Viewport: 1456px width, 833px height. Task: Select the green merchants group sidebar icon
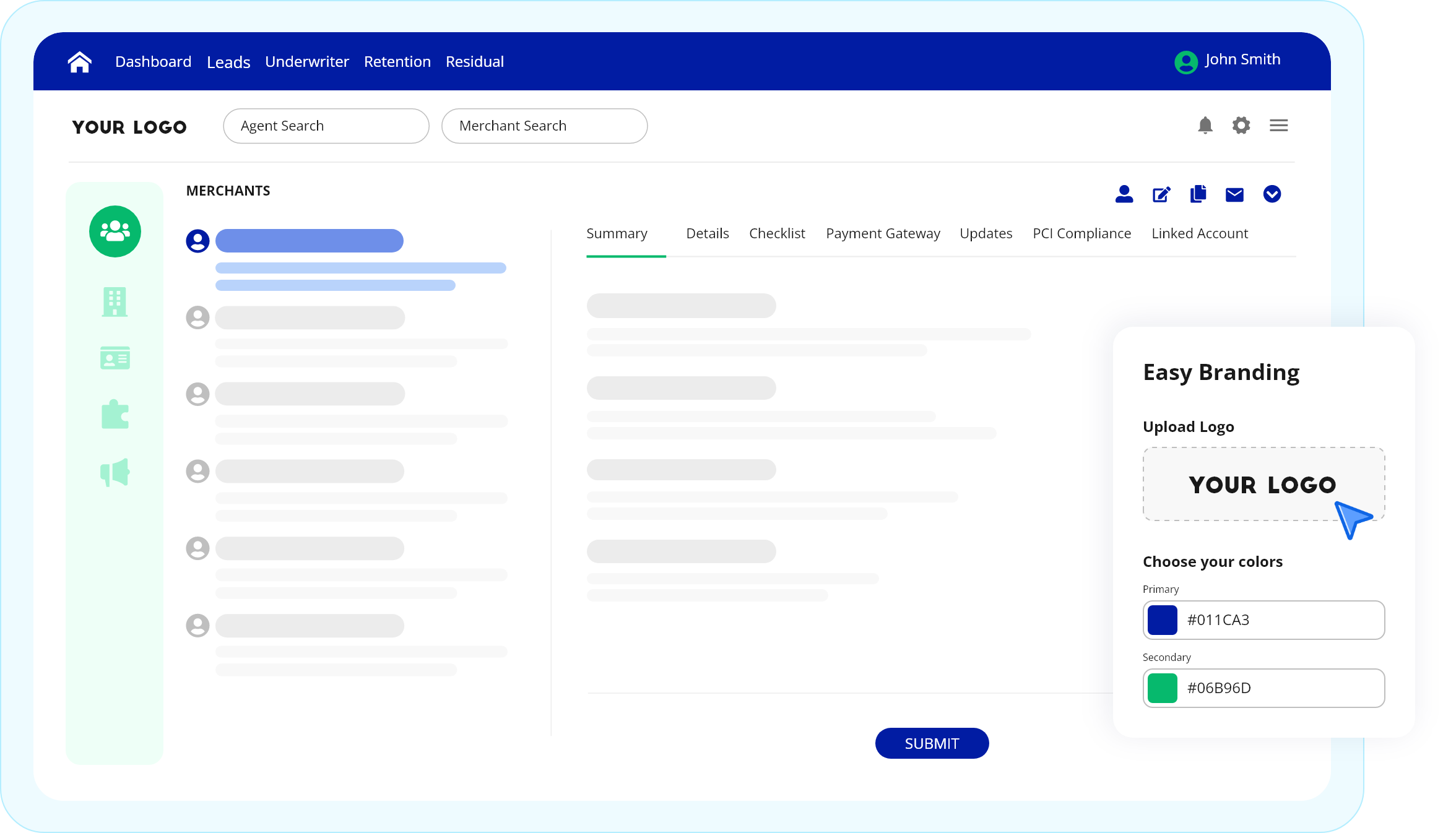(x=115, y=231)
